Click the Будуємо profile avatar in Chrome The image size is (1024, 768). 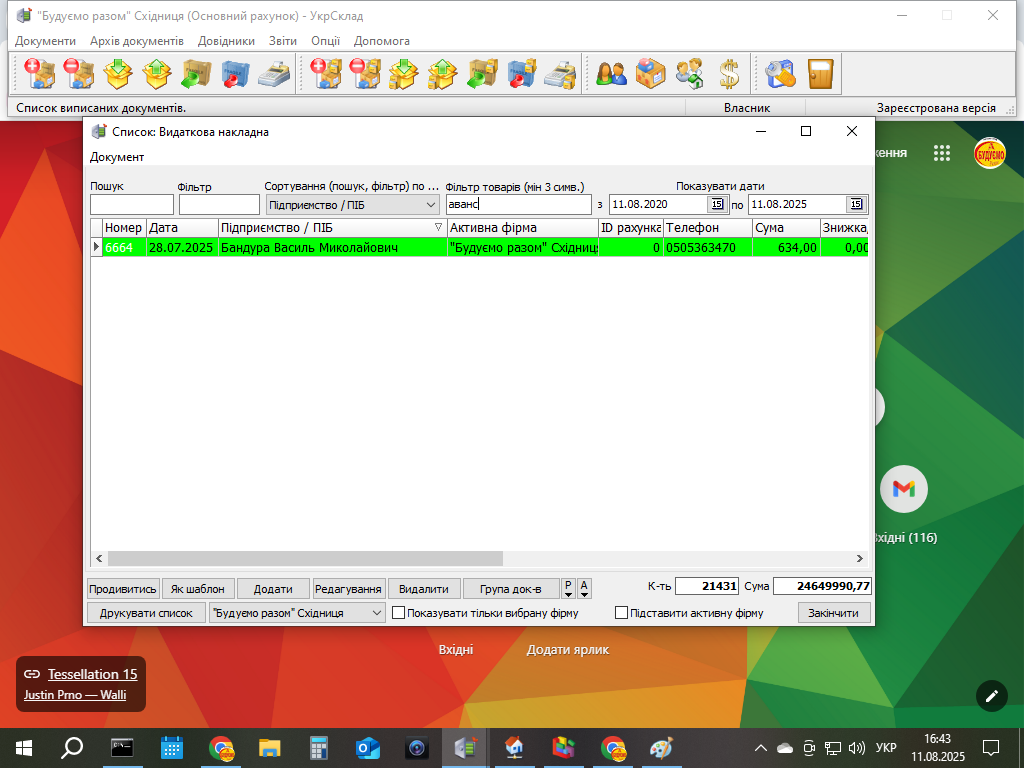pyautogui.click(x=989, y=153)
